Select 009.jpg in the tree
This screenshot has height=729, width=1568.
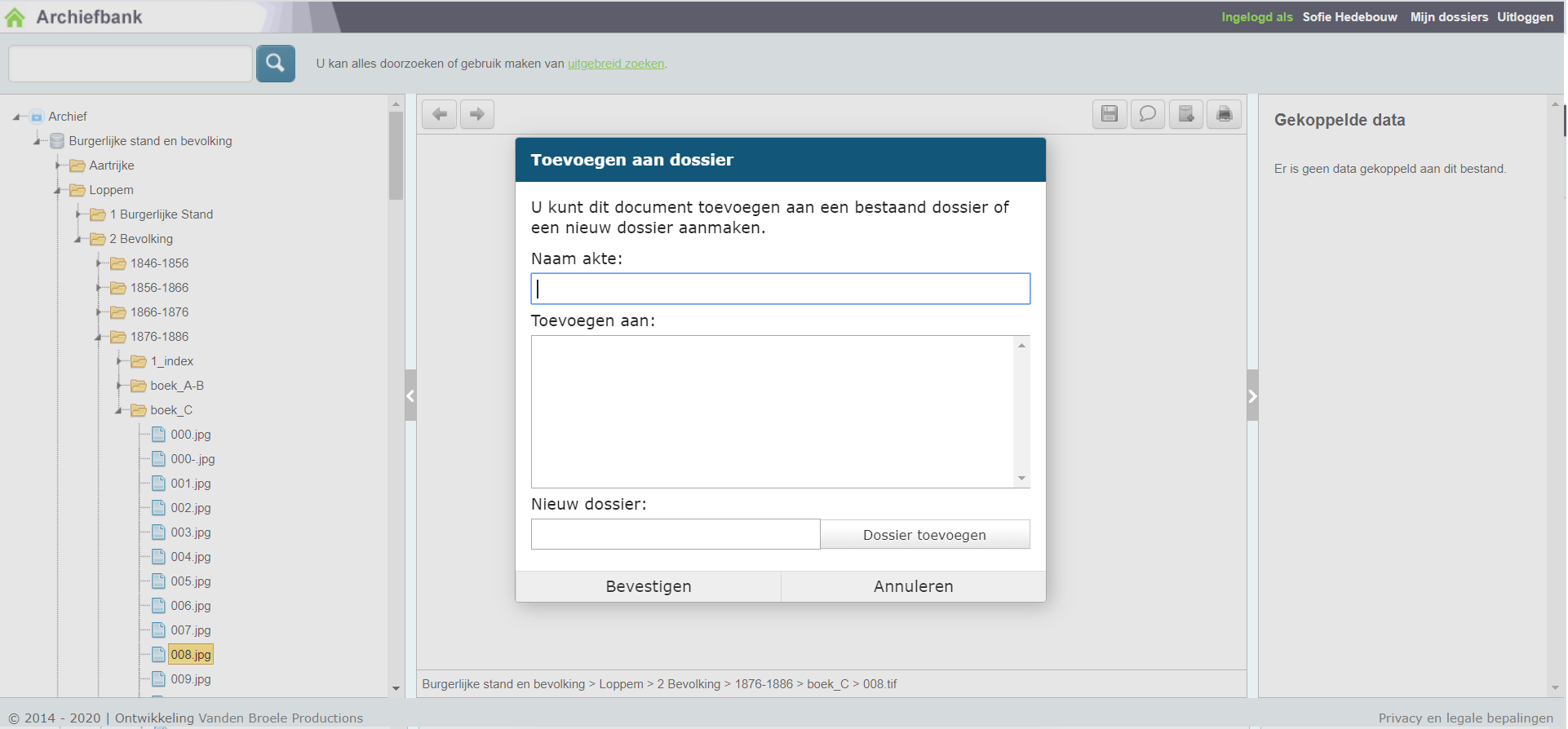coord(191,679)
